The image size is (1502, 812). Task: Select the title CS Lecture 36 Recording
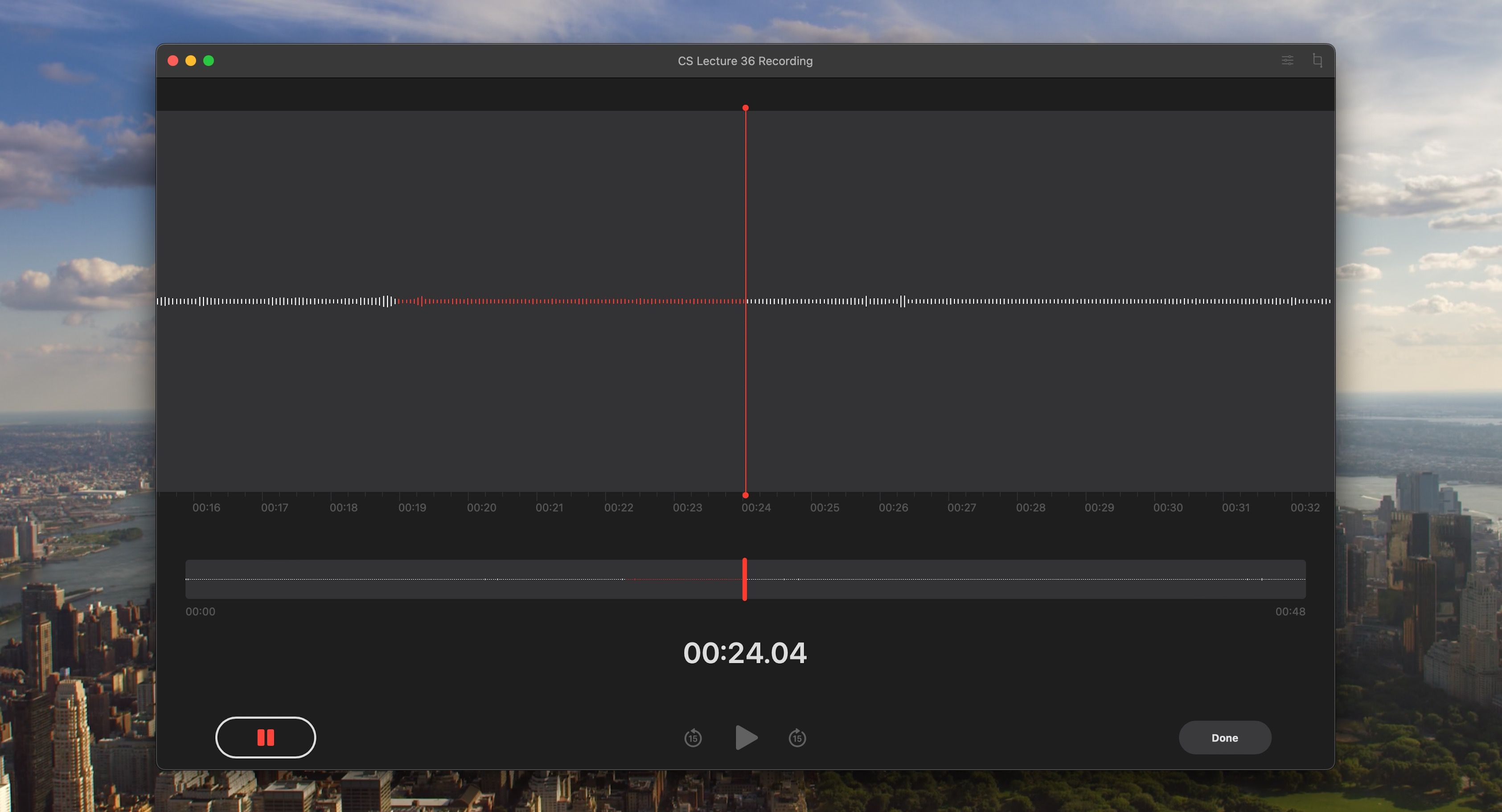point(745,60)
